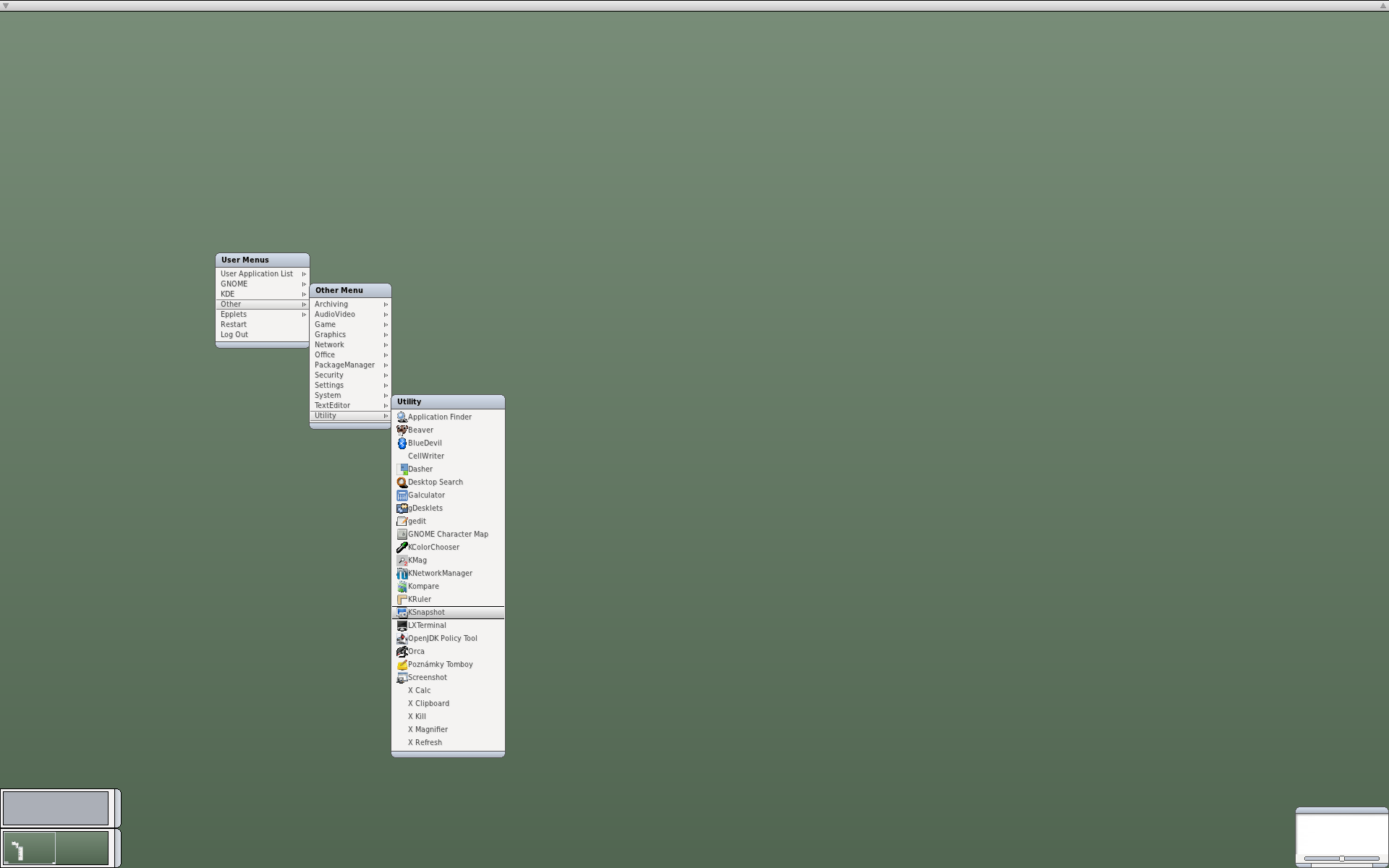Screen dimensions: 1389x868
Task: Click the KNetworkManager icon
Action: (402, 574)
